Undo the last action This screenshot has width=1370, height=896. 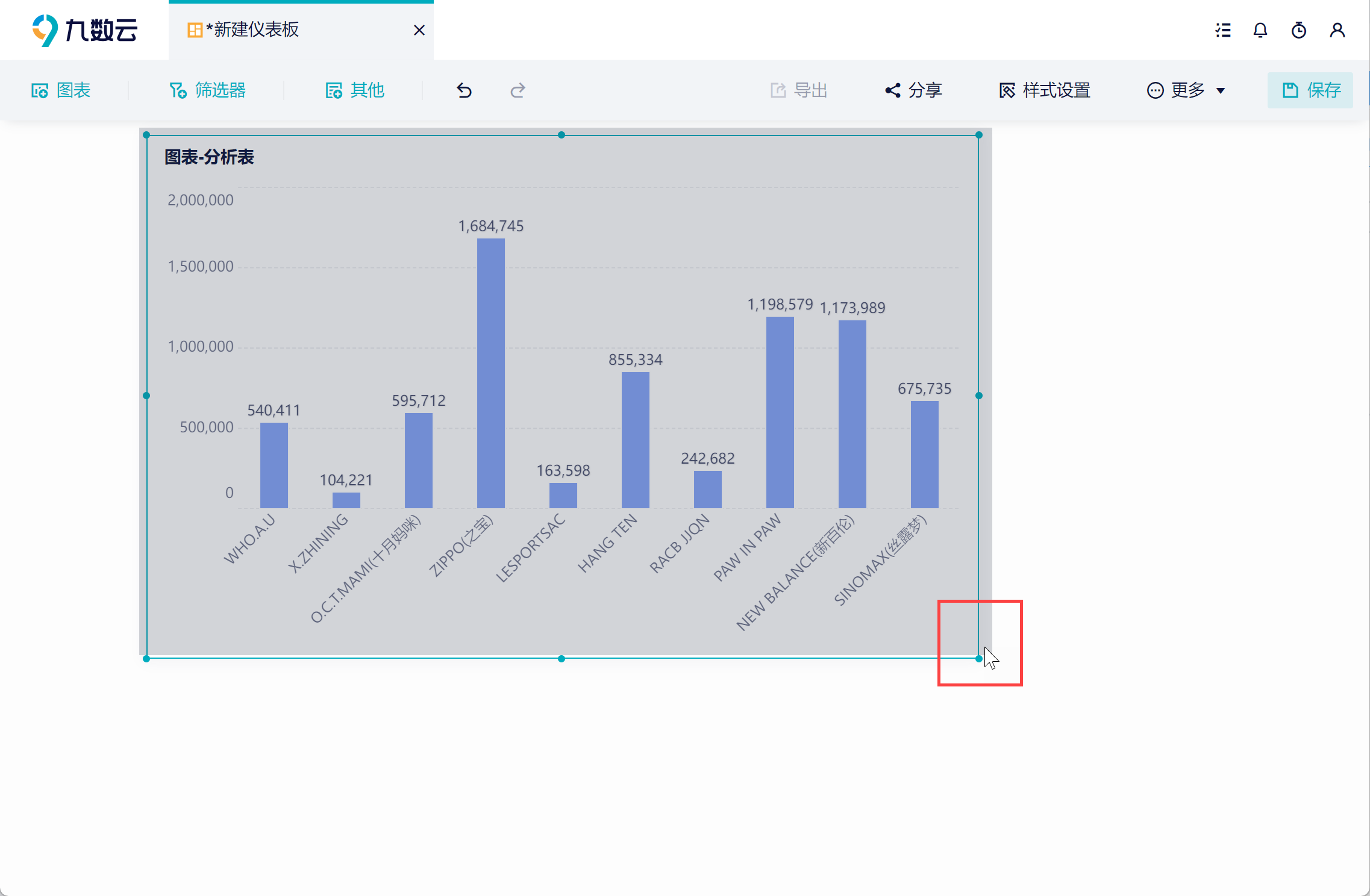pos(464,90)
